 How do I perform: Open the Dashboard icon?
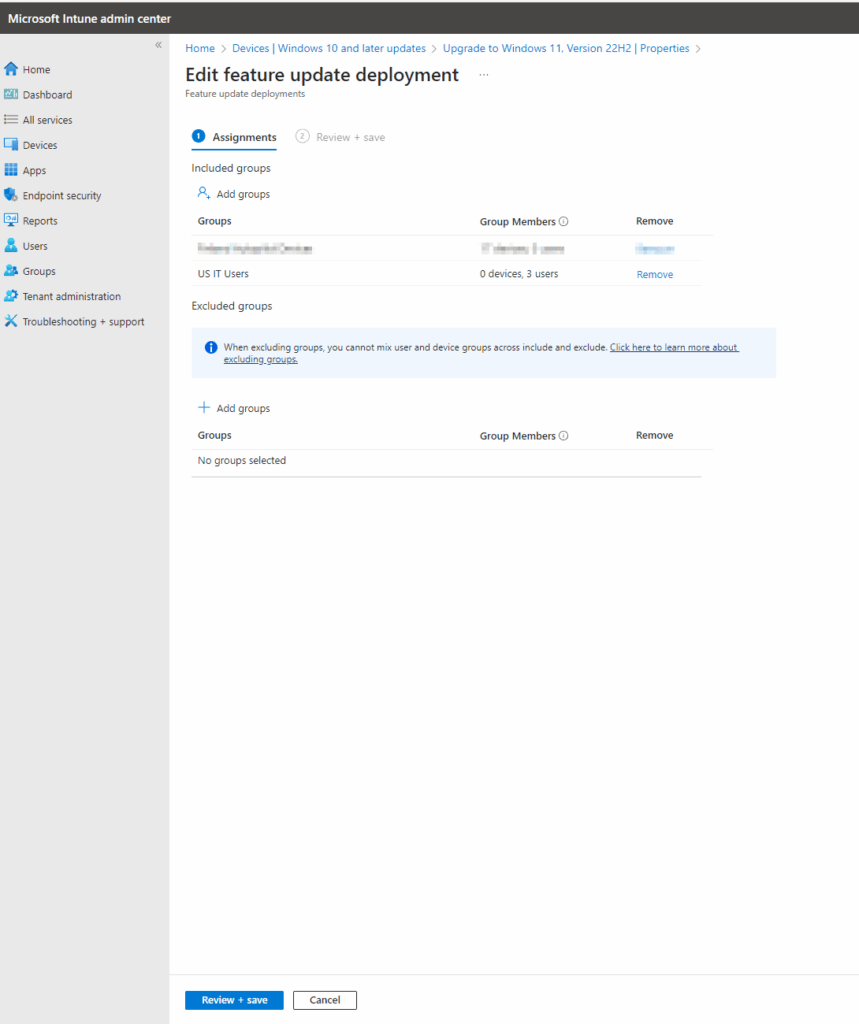point(9,94)
